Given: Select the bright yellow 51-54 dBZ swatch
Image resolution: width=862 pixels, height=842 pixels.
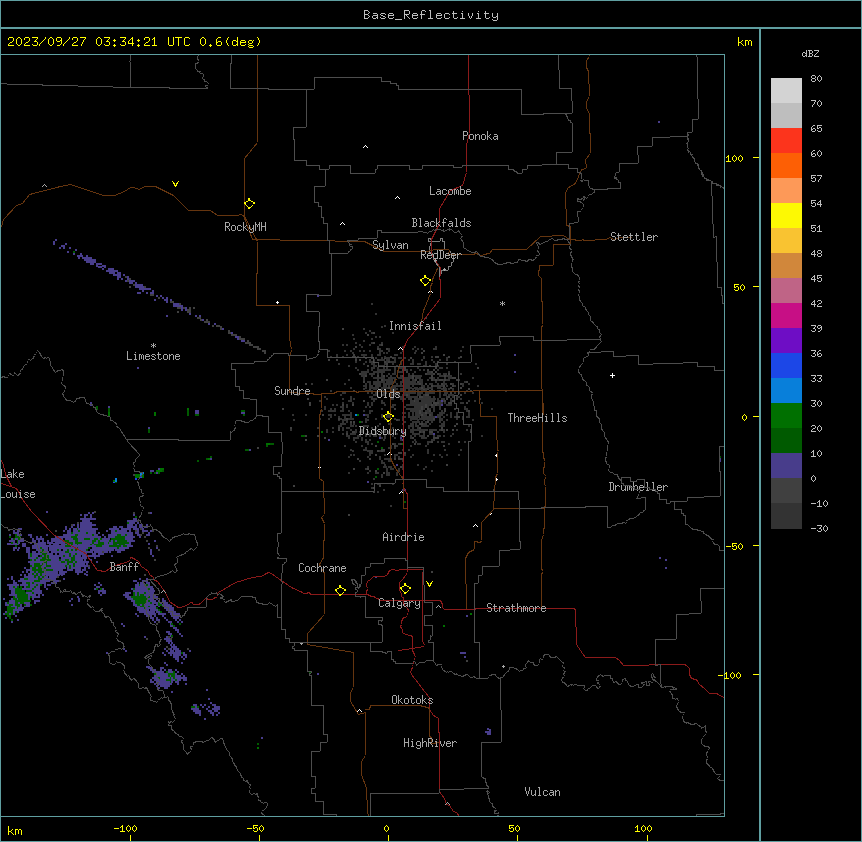Looking at the screenshot, I should tap(786, 215).
